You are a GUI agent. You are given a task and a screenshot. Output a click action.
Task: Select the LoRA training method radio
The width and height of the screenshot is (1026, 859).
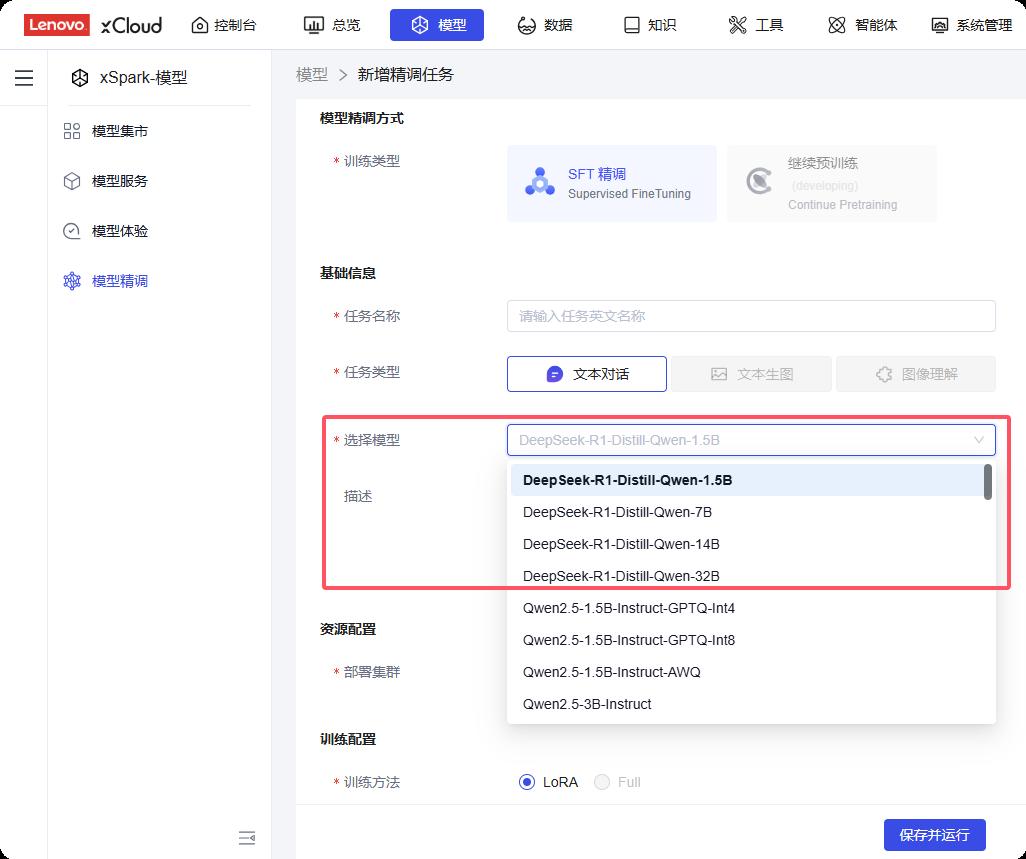[527, 782]
